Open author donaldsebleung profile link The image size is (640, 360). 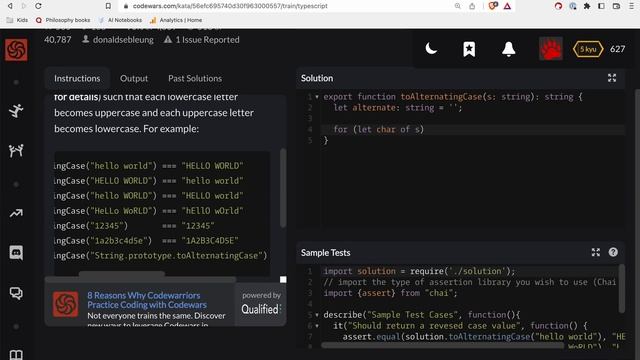(123, 40)
